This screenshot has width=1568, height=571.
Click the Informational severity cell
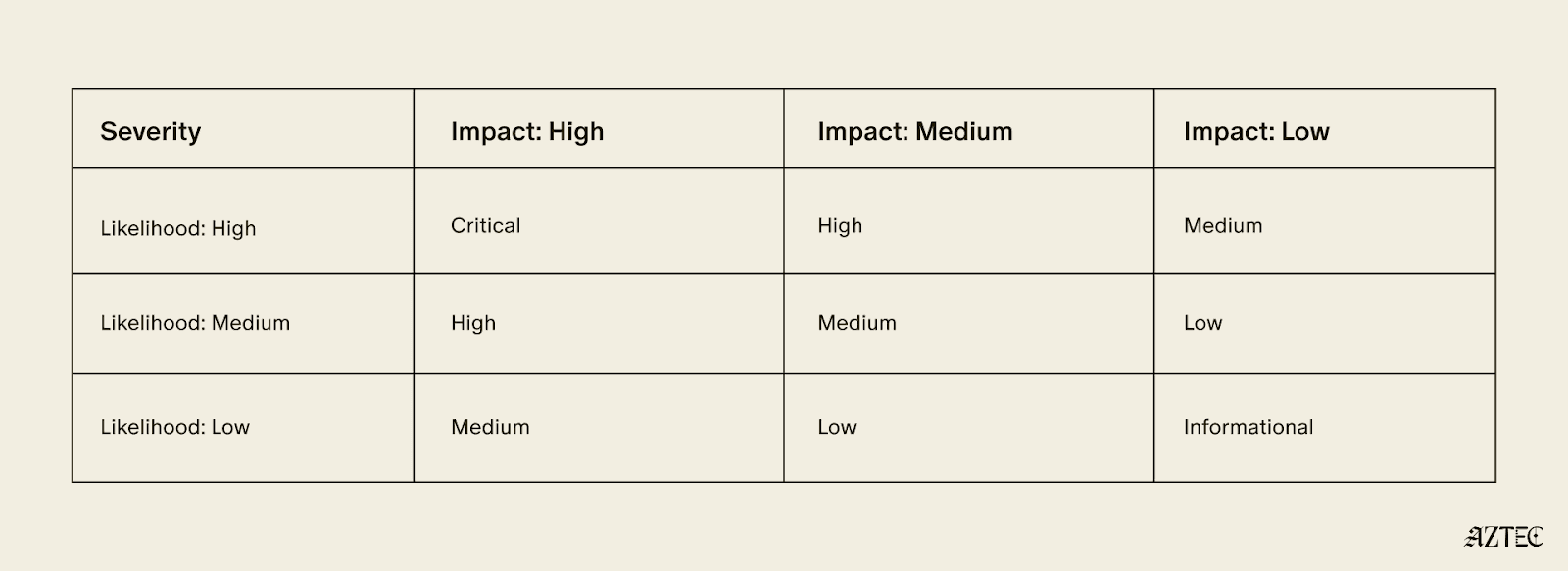(x=1325, y=428)
